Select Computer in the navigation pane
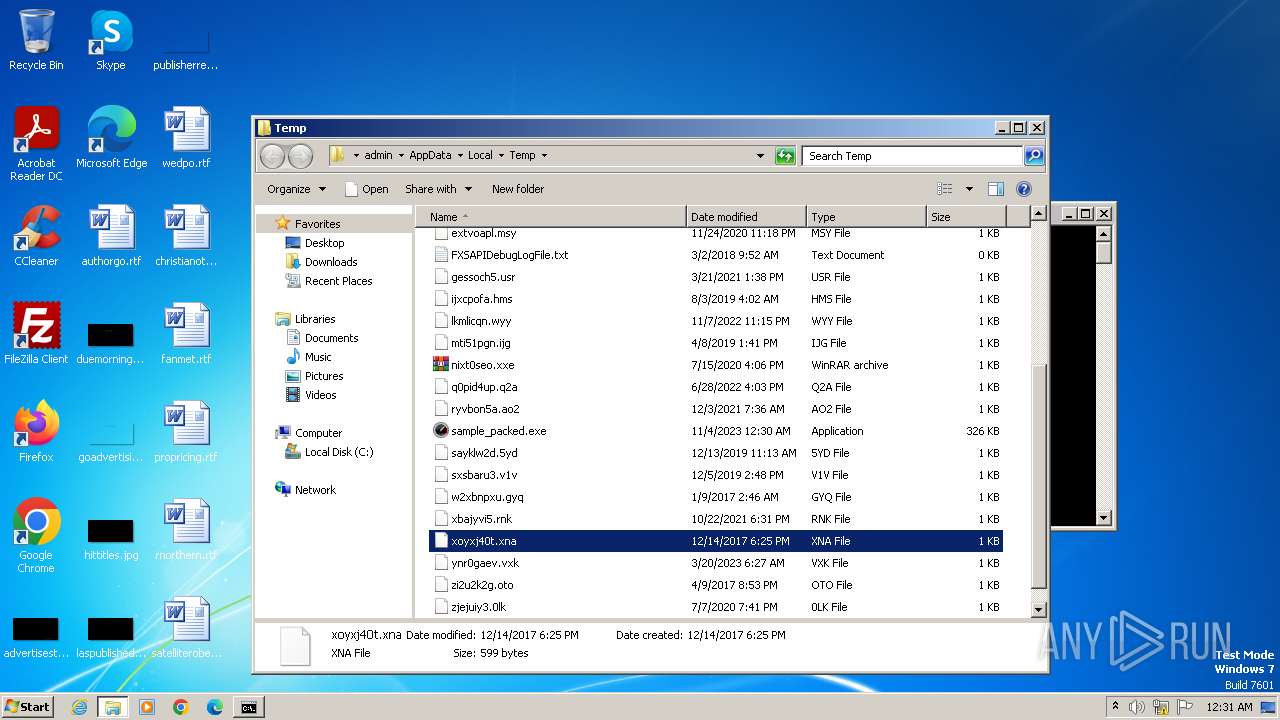The image size is (1280, 720). (x=318, y=433)
